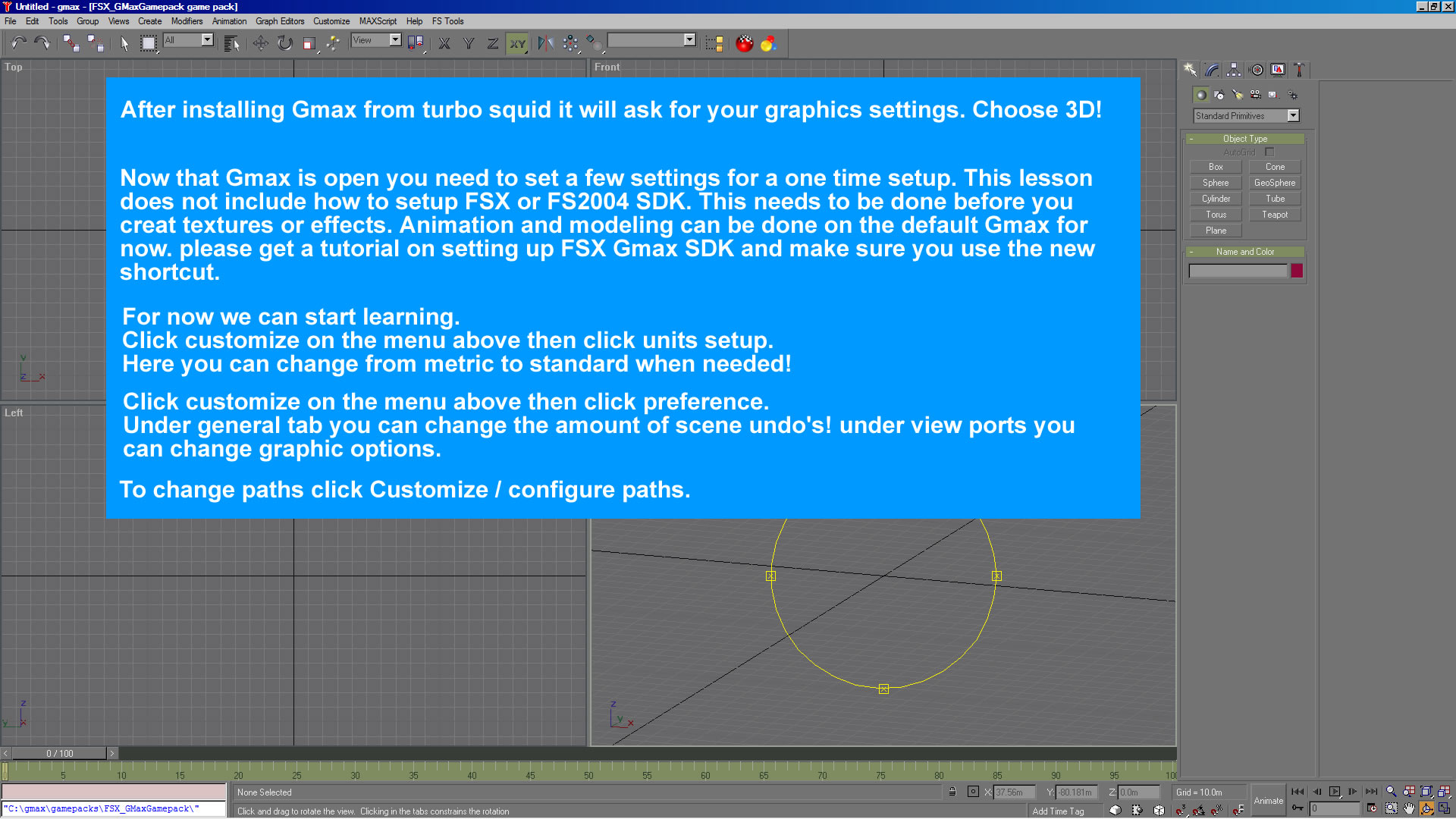The width and height of the screenshot is (1456, 819).
Task: Open the View reference coordinate dropdown
Action: 395,40
